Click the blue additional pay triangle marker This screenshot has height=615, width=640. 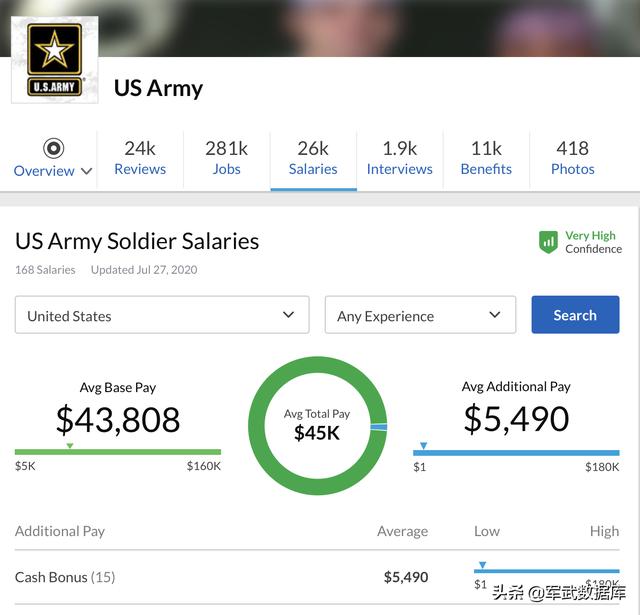click(x=424, y=446)
